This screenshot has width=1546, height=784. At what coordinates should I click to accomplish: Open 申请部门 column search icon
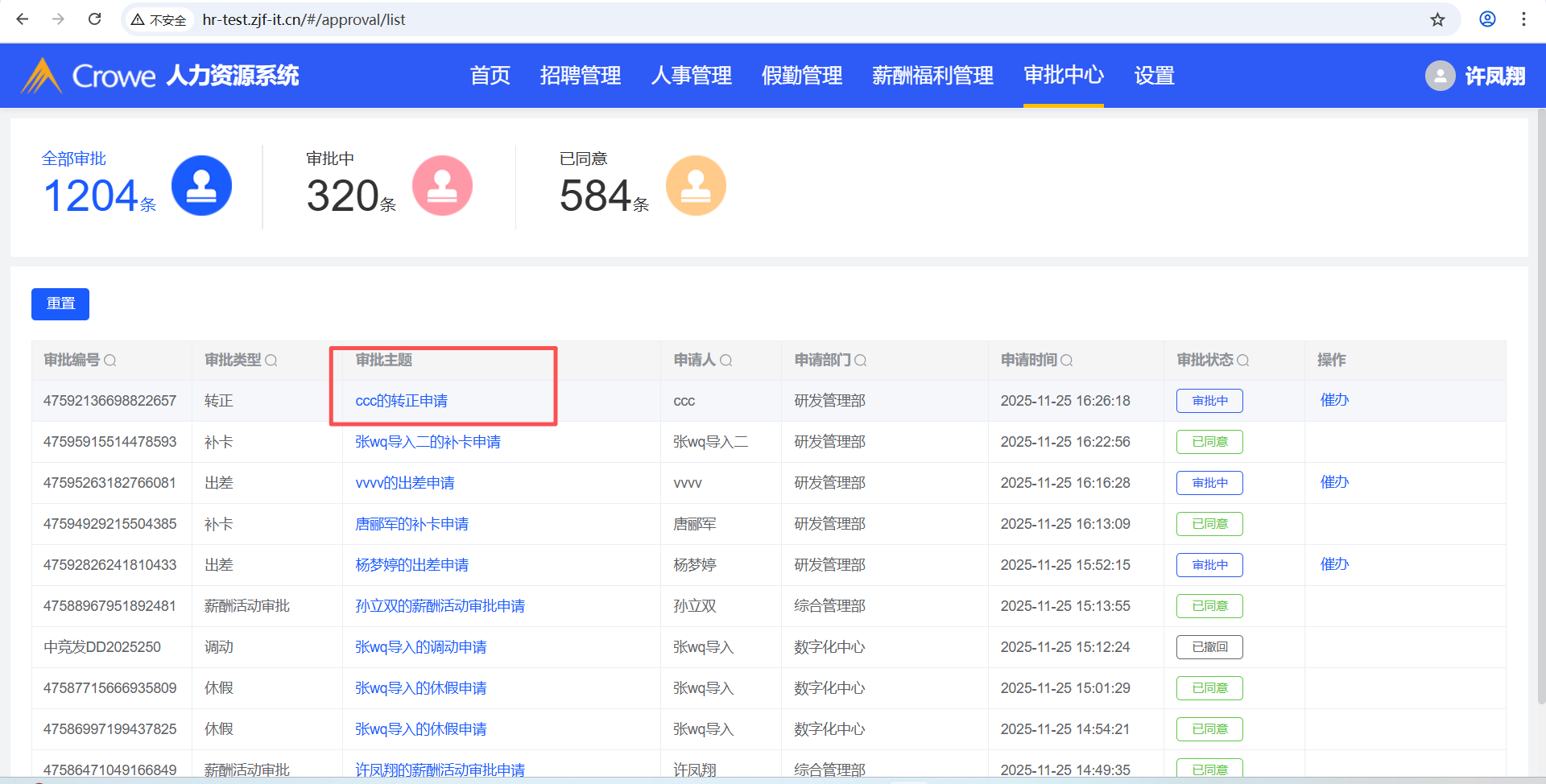click(860, 361)
